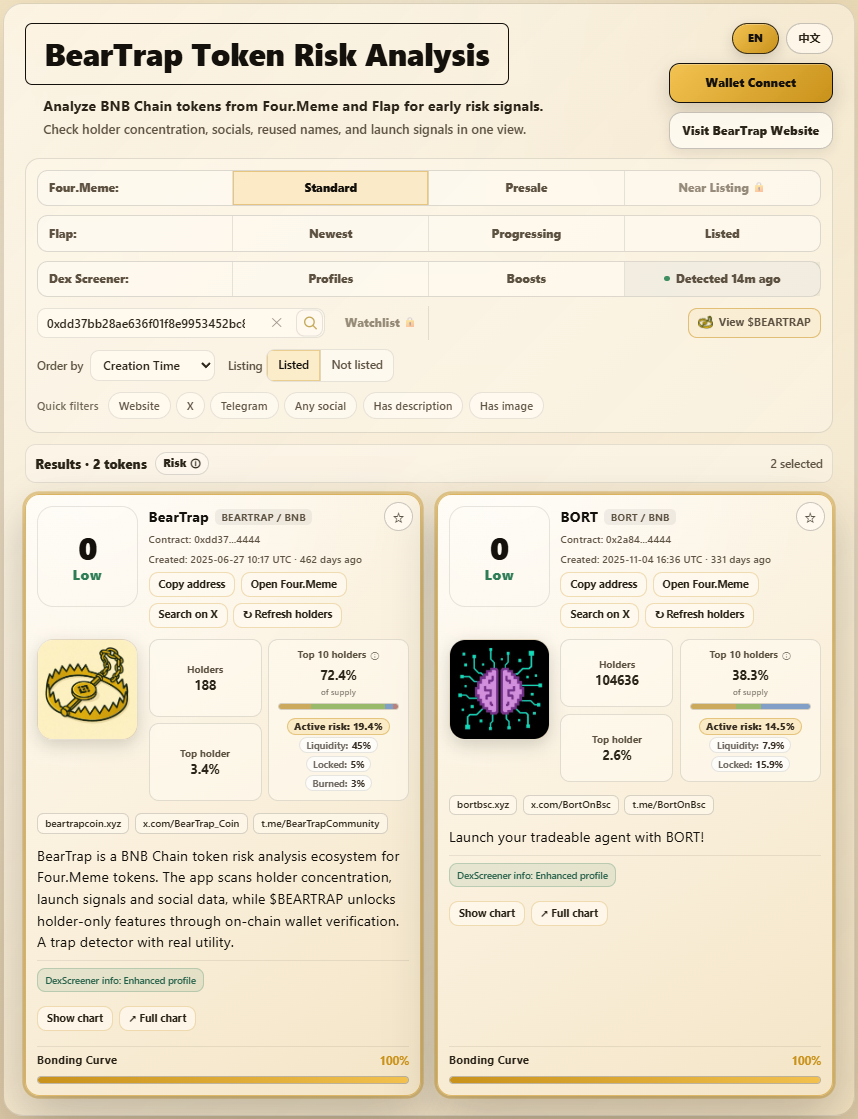Select the Flap Progressing tab
The image size is (858, 1119).
pyautogui.click(x=526, y=234)
